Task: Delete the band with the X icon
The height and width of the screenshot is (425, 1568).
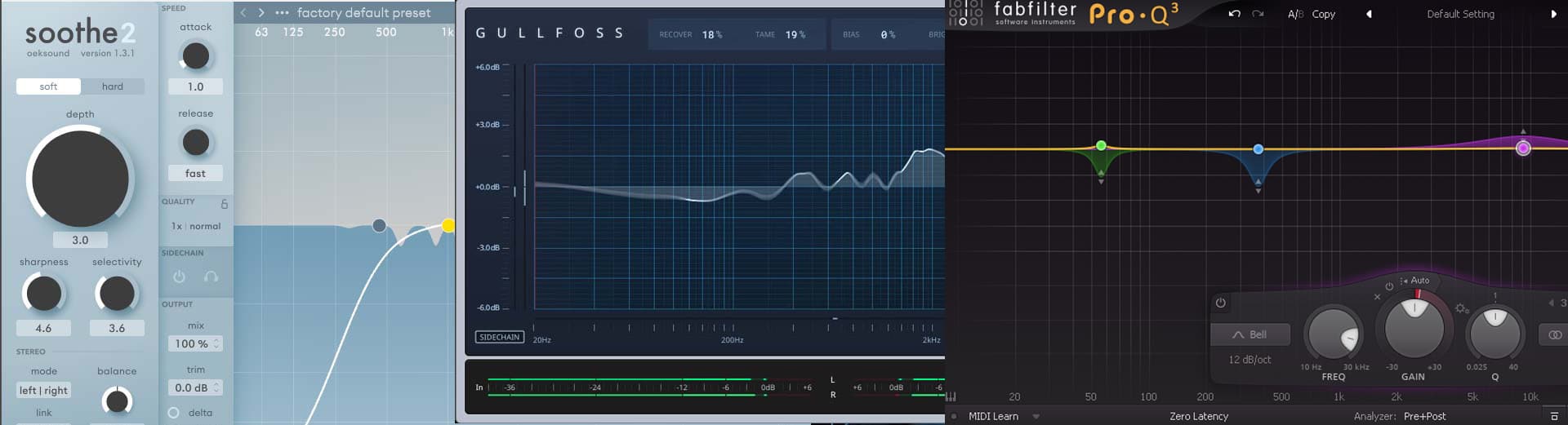Action: click(x=1377, y=297)
